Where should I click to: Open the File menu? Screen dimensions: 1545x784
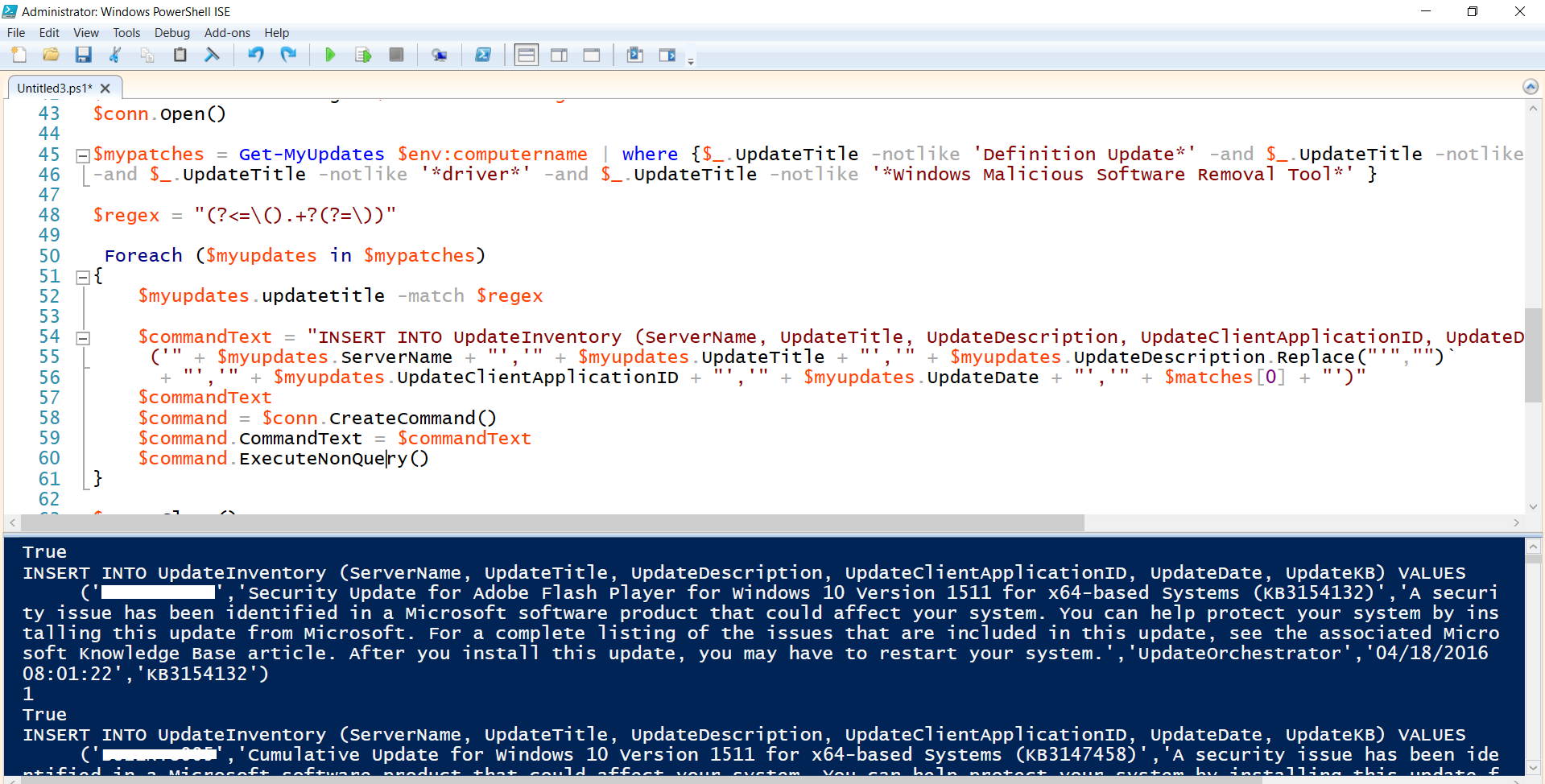(16, 33)
